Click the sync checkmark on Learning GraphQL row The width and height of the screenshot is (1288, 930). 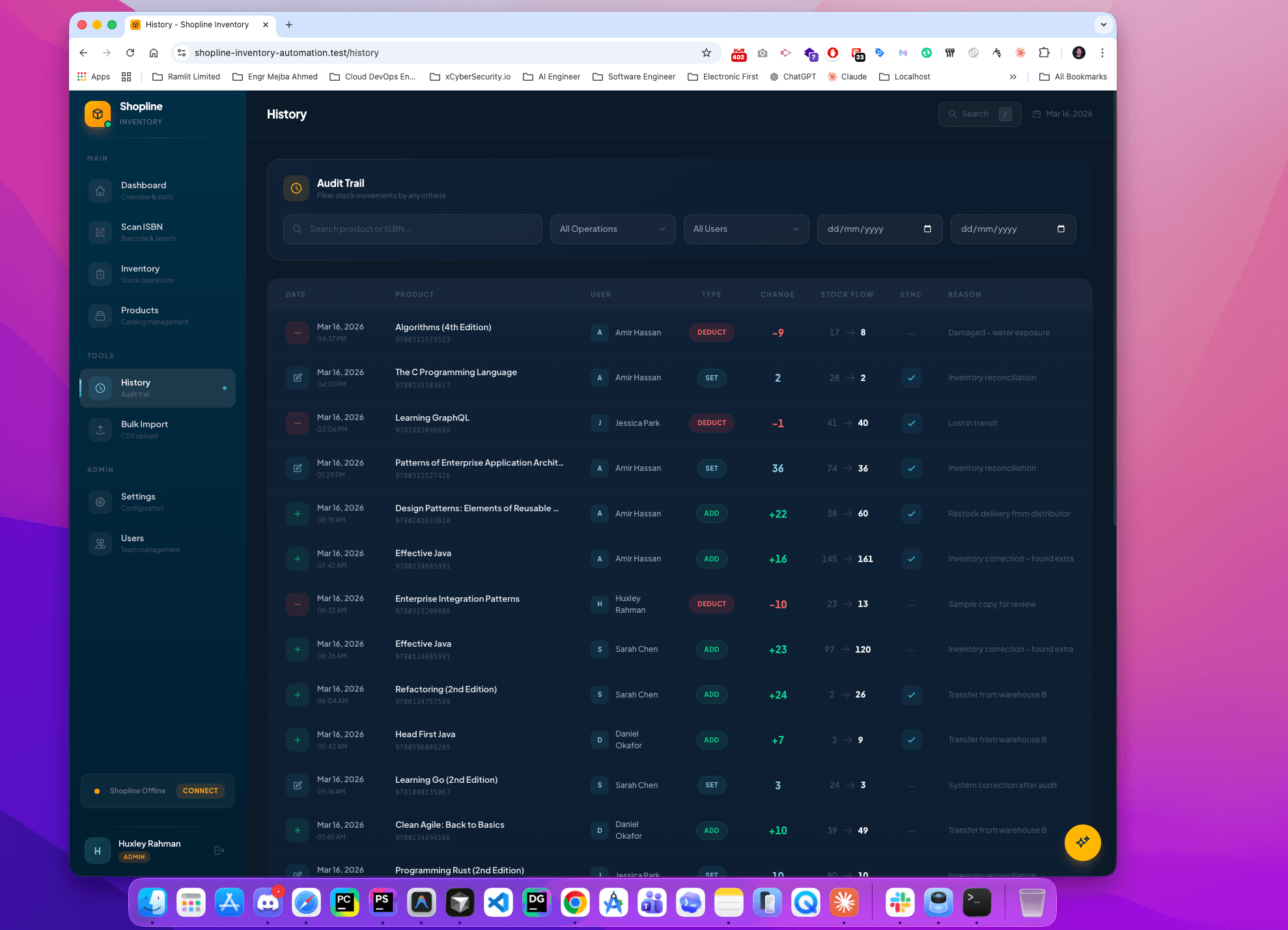911,423
